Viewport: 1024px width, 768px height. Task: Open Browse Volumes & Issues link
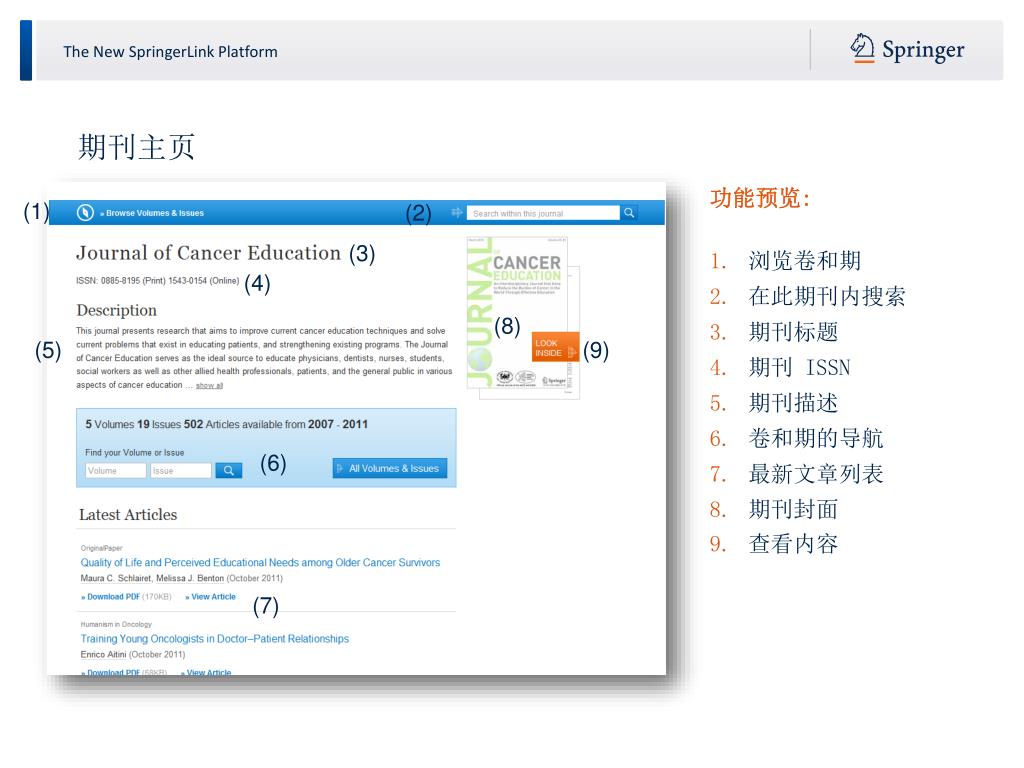pyautogui.click(x=152, y=213)
